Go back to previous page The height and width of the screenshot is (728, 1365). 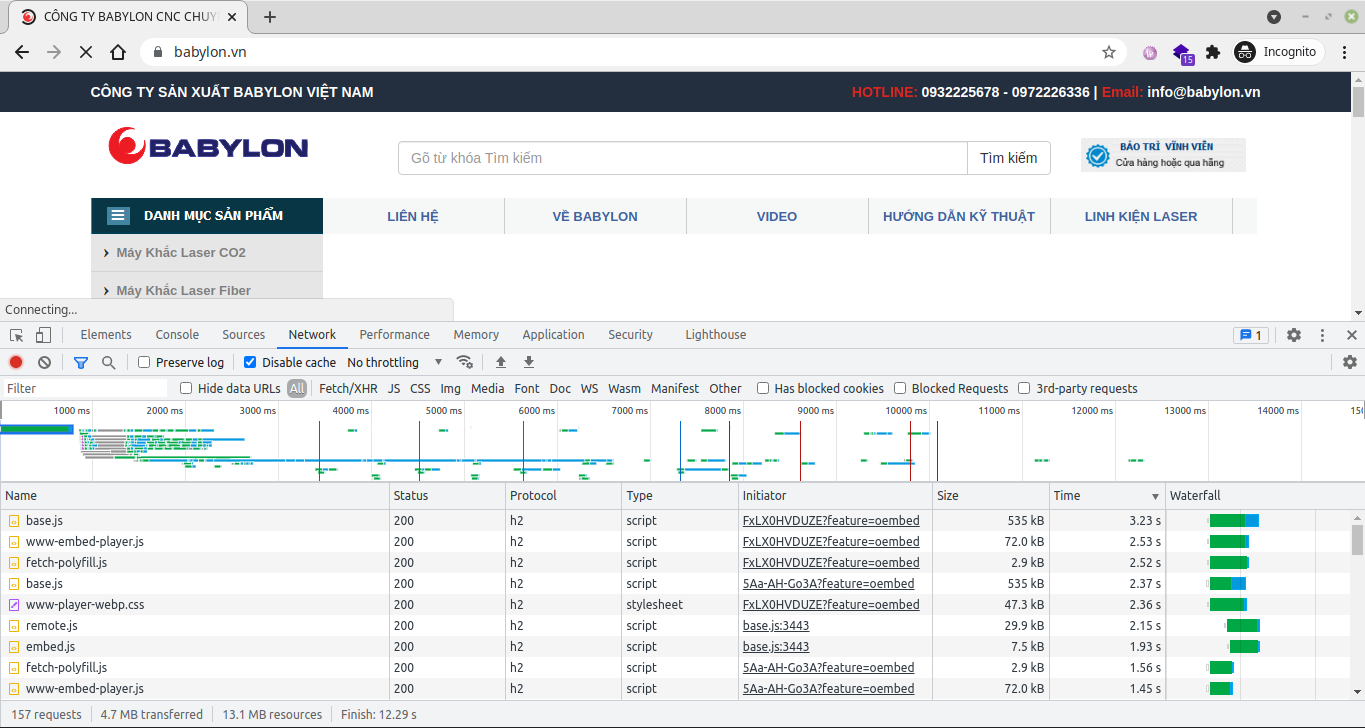click(x=22, y=52)
